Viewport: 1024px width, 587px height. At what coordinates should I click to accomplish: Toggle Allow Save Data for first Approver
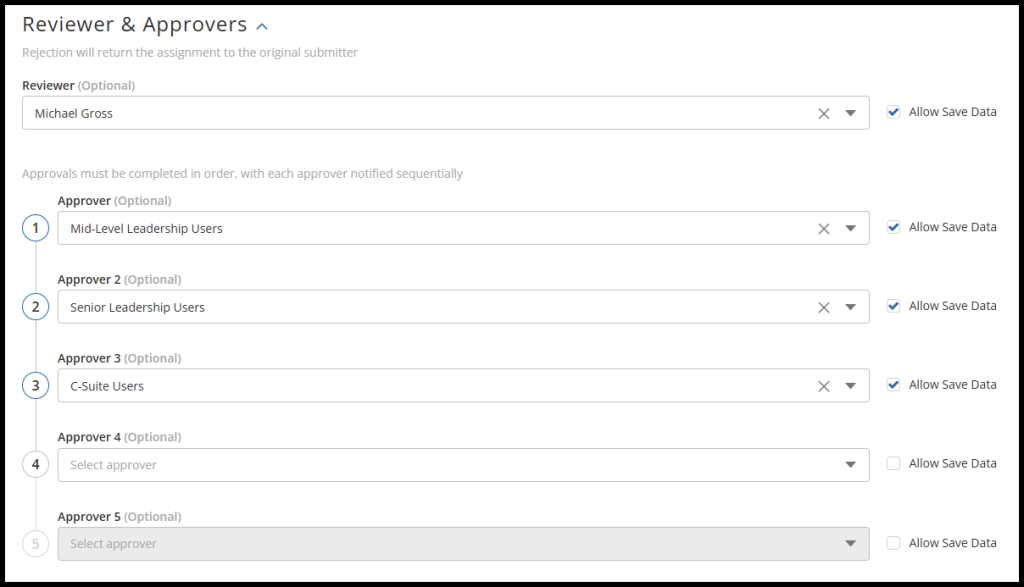coord(893,227)
